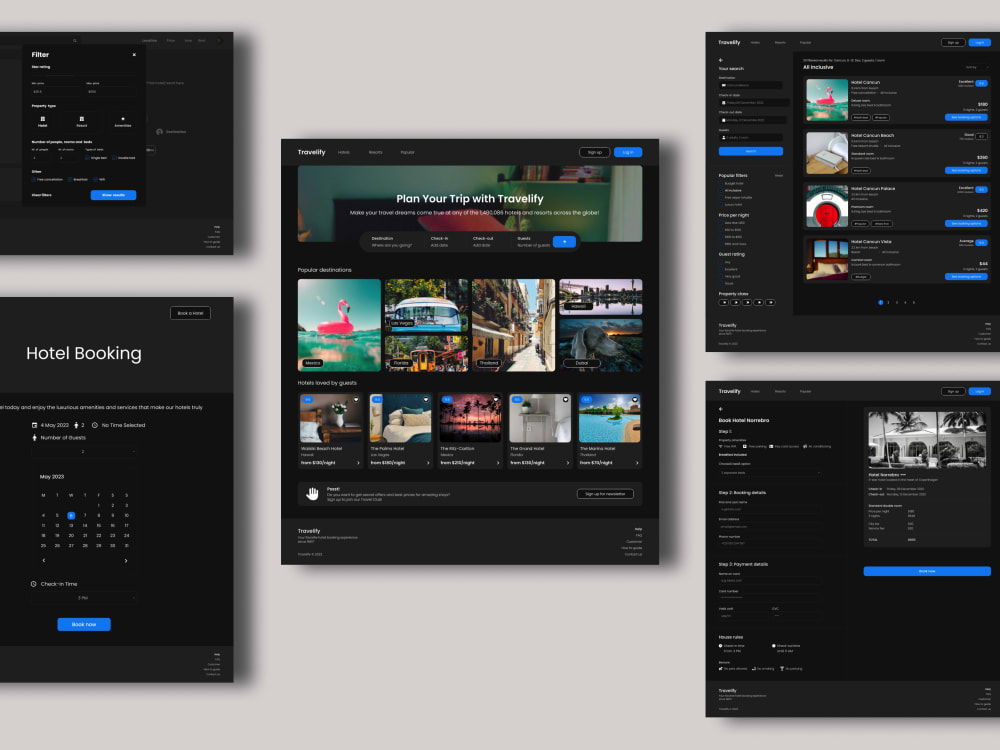Image resolution: width=1000 pixels, height=750 pixels.
Task: Open The Grand Hotel via its chevron arrow
Action: pyautogui.click(x=568, y=463)
